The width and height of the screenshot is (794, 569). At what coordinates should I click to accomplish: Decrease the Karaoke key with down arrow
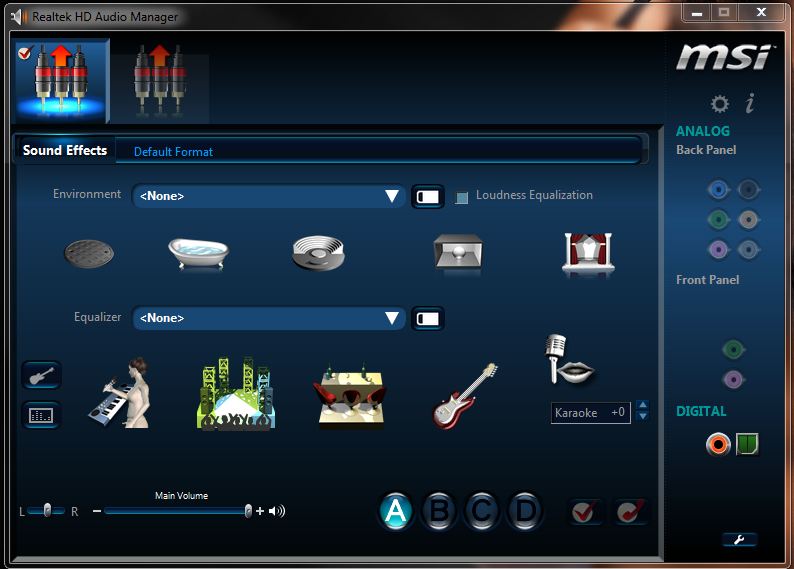pos(643,417)
